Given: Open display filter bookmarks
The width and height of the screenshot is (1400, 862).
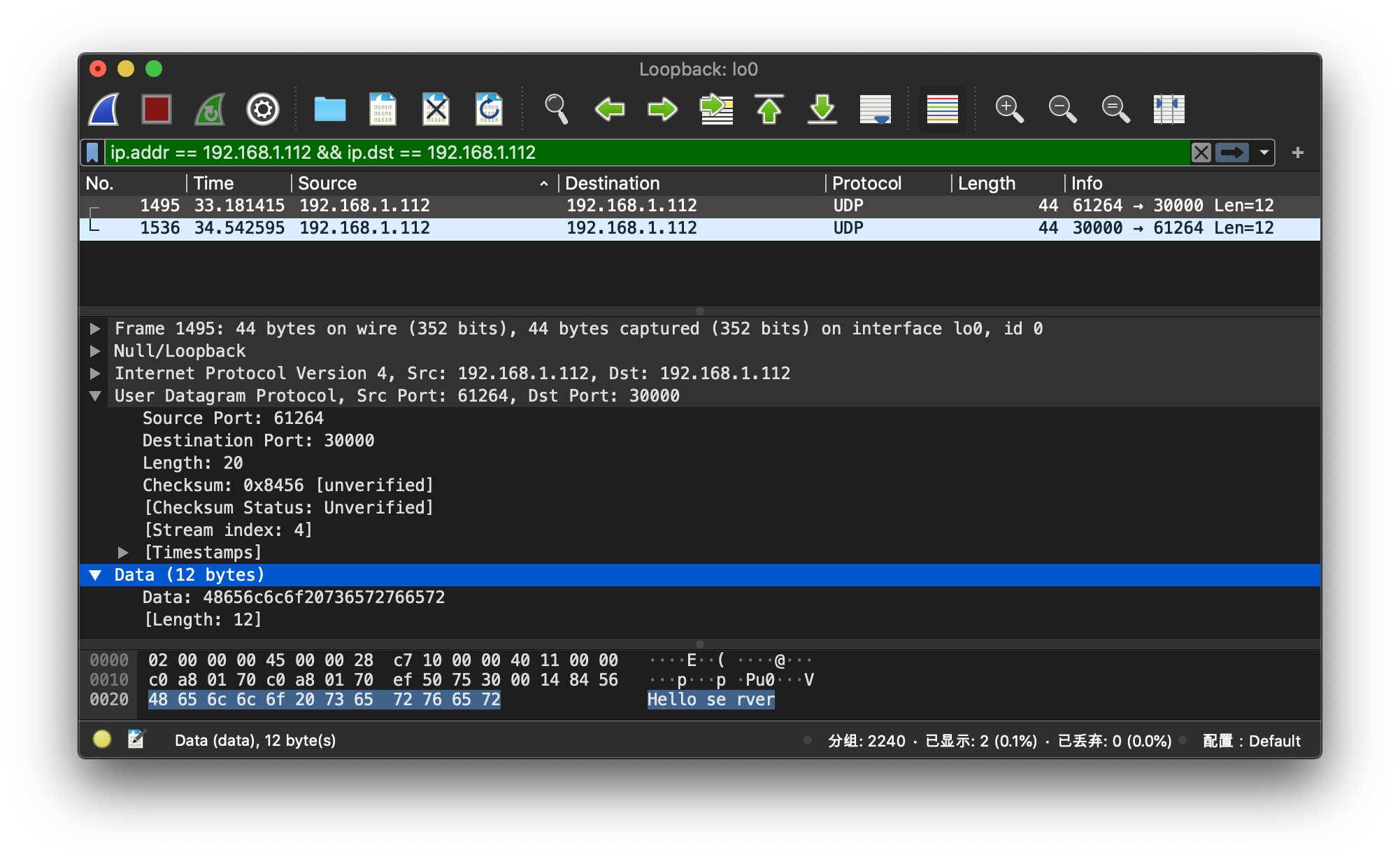Looking at the screenshot, I should click(x=92, y=153).
